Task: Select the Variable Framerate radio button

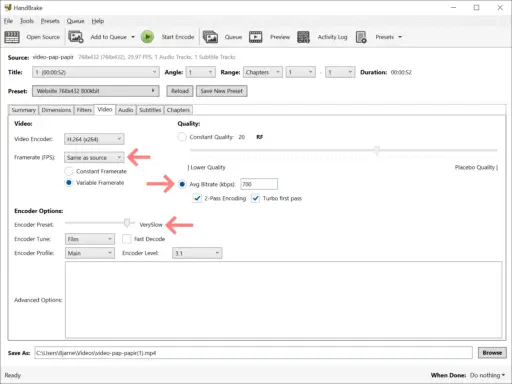Action: pyautogui.click(x=69, y=183)
